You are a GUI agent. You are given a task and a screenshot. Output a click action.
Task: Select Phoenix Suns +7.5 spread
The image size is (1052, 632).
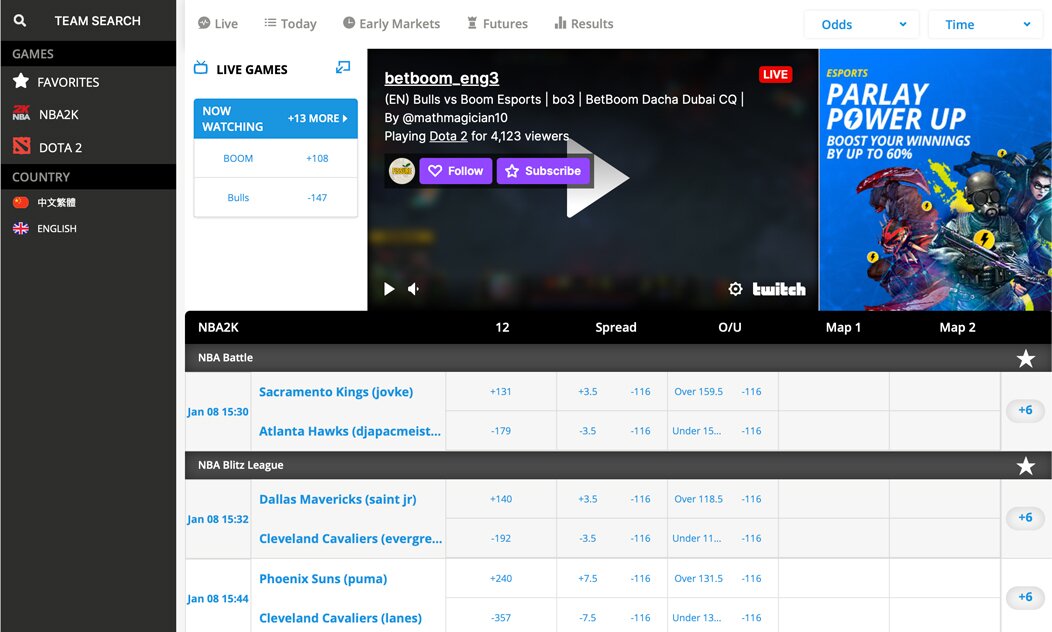tap(612, 578)
